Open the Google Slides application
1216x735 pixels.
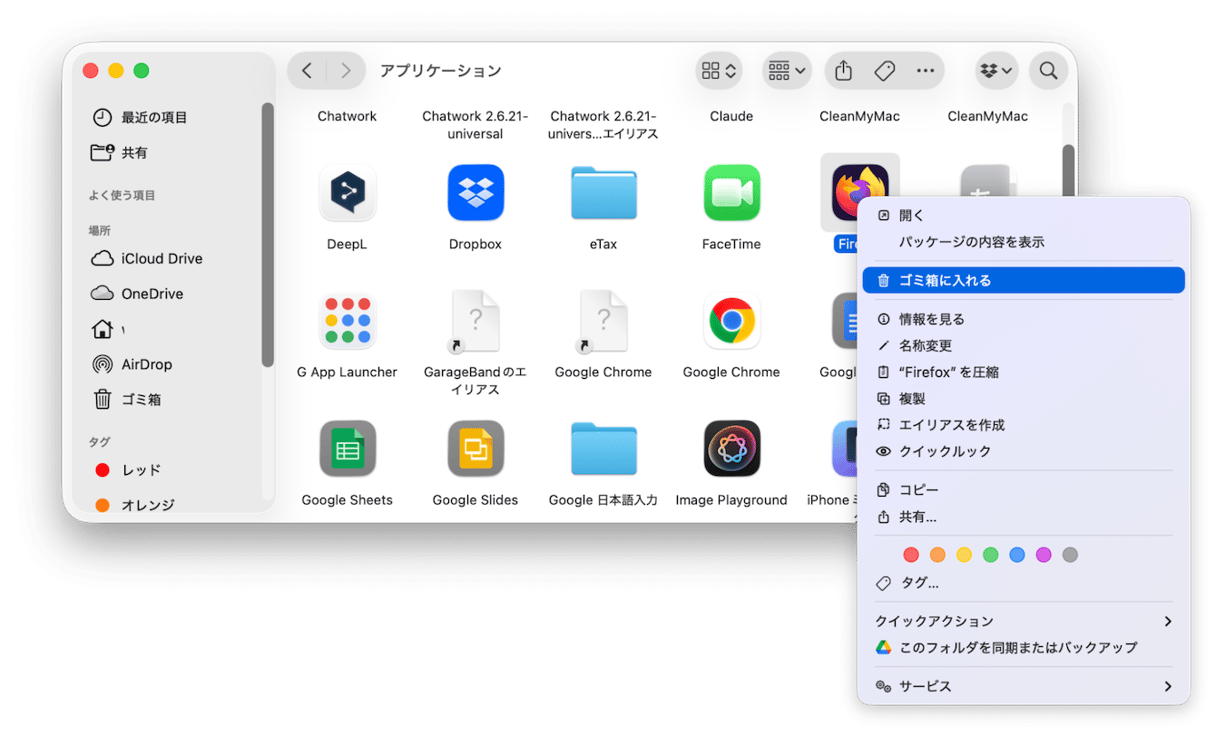pos(475,448)
